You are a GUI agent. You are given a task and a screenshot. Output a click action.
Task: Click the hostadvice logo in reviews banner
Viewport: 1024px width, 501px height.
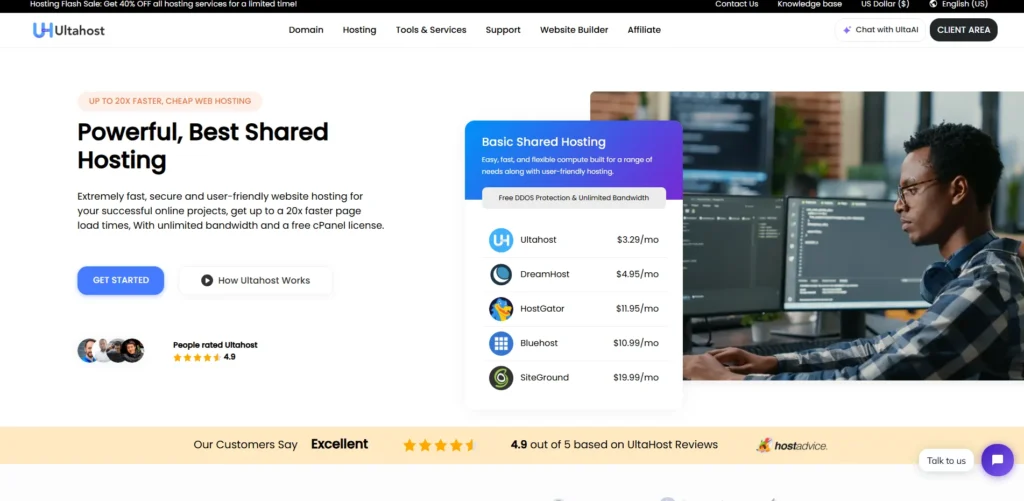click(792, 445)
